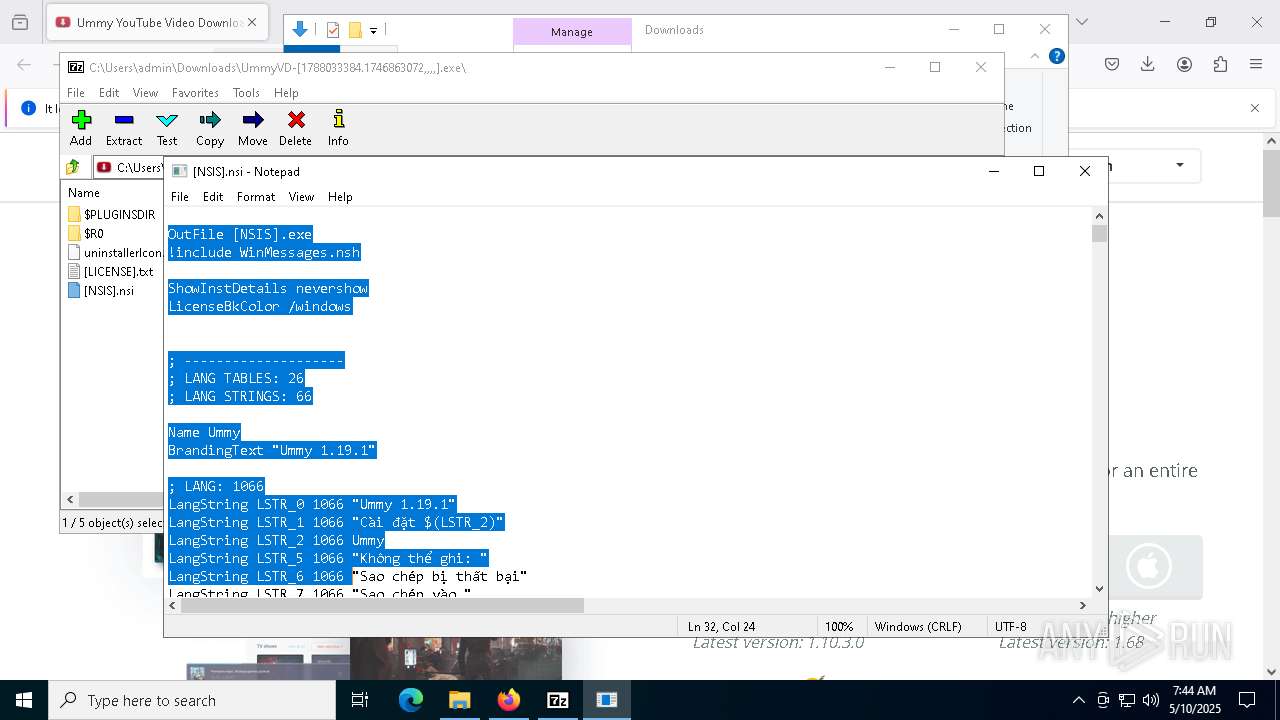Open notification center icon

click(1247, 700)
